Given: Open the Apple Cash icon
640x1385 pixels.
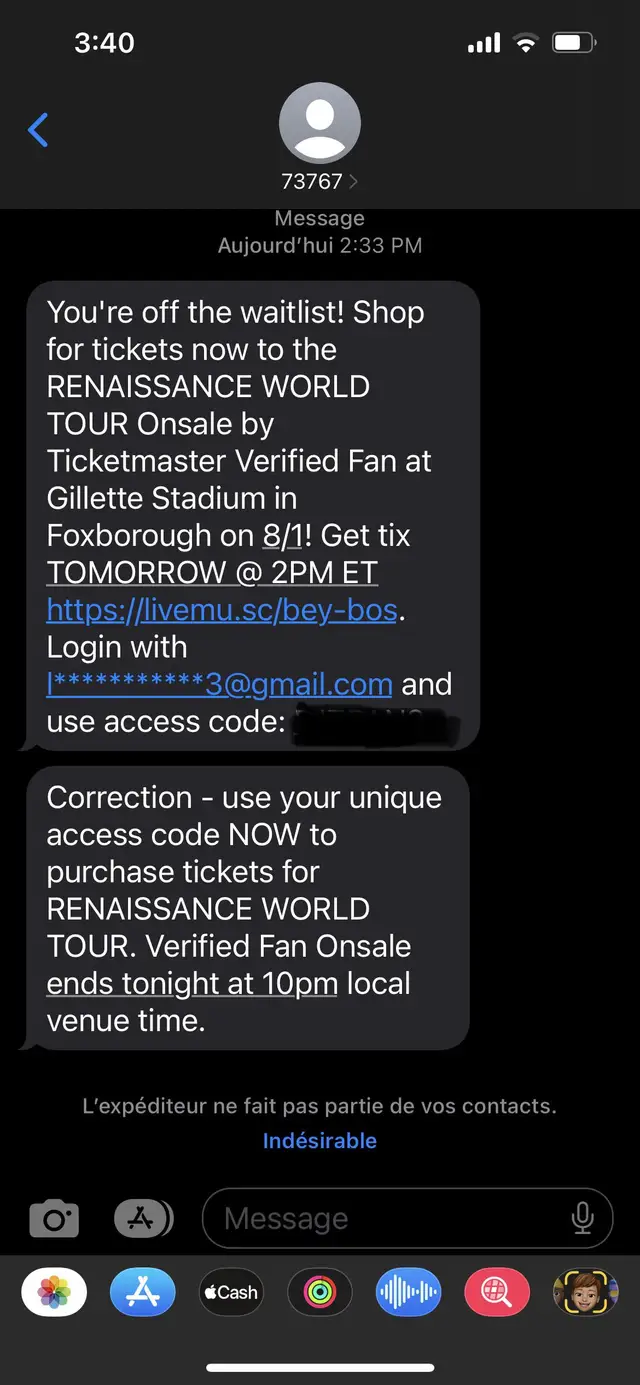Looking at the screenshot, I should (231, 1292).
